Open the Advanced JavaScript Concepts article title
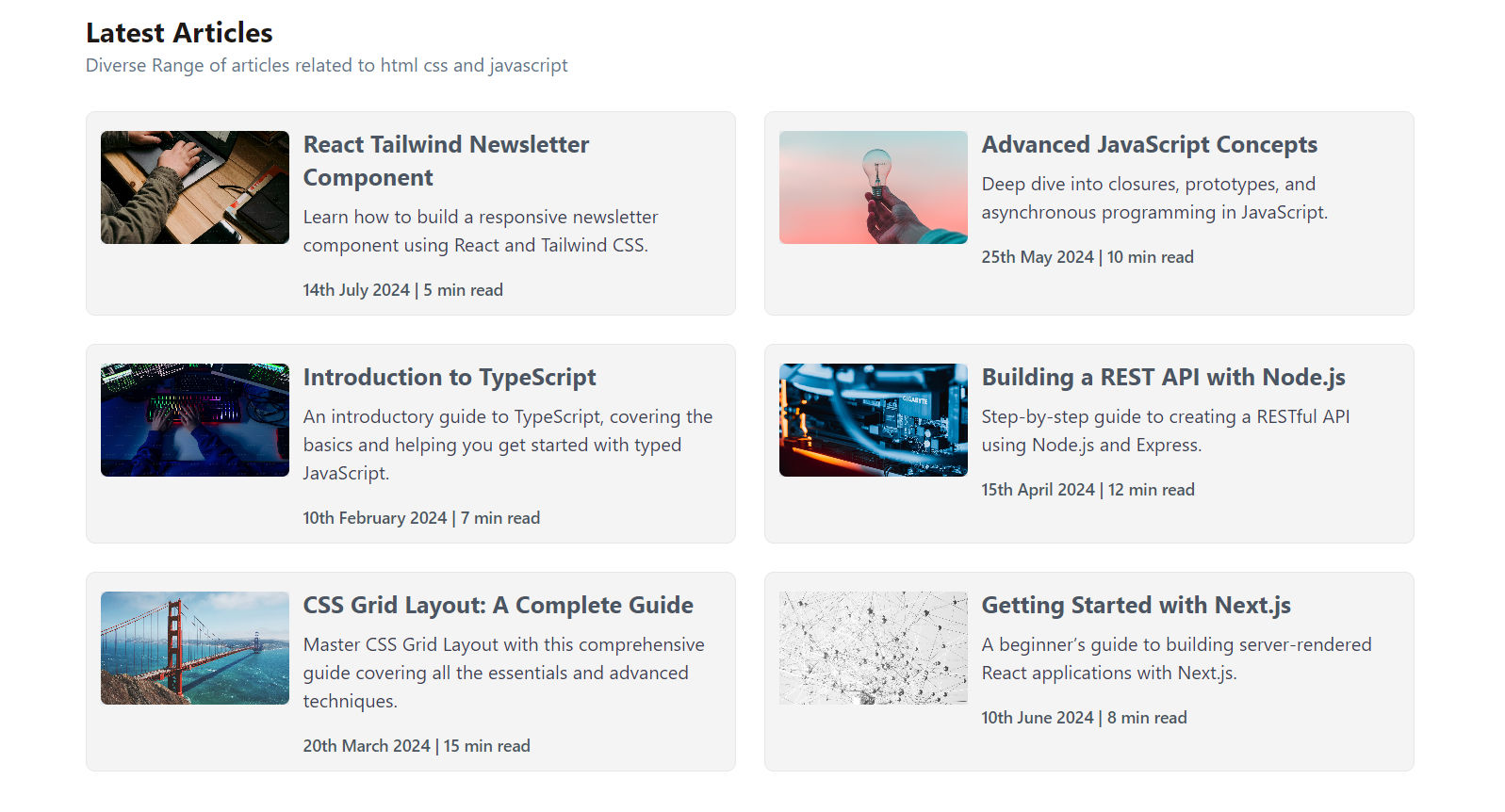 (1150, 144)
